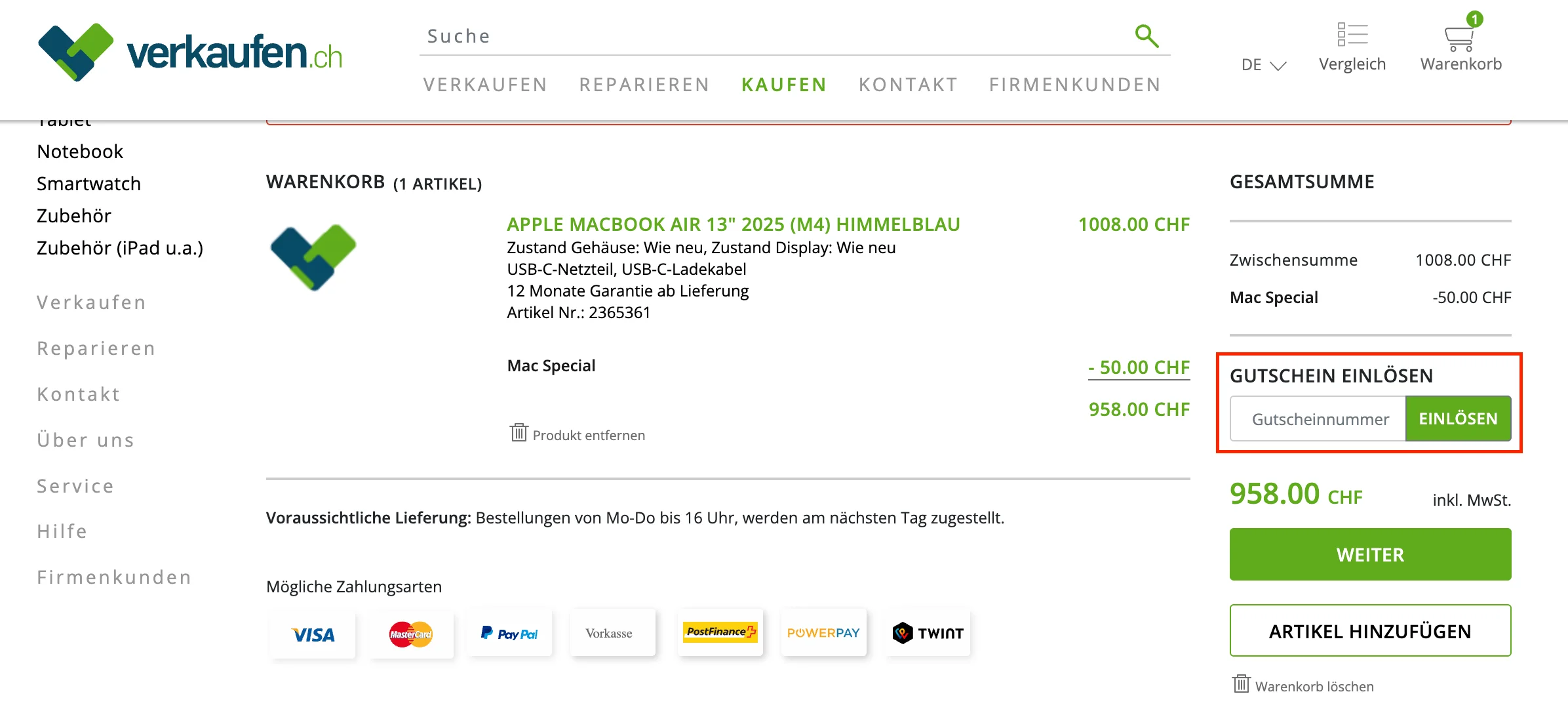Viewport: 1568px width, 715px height.
Task: Select the Visa payment icon
Action: click(313, 632)
